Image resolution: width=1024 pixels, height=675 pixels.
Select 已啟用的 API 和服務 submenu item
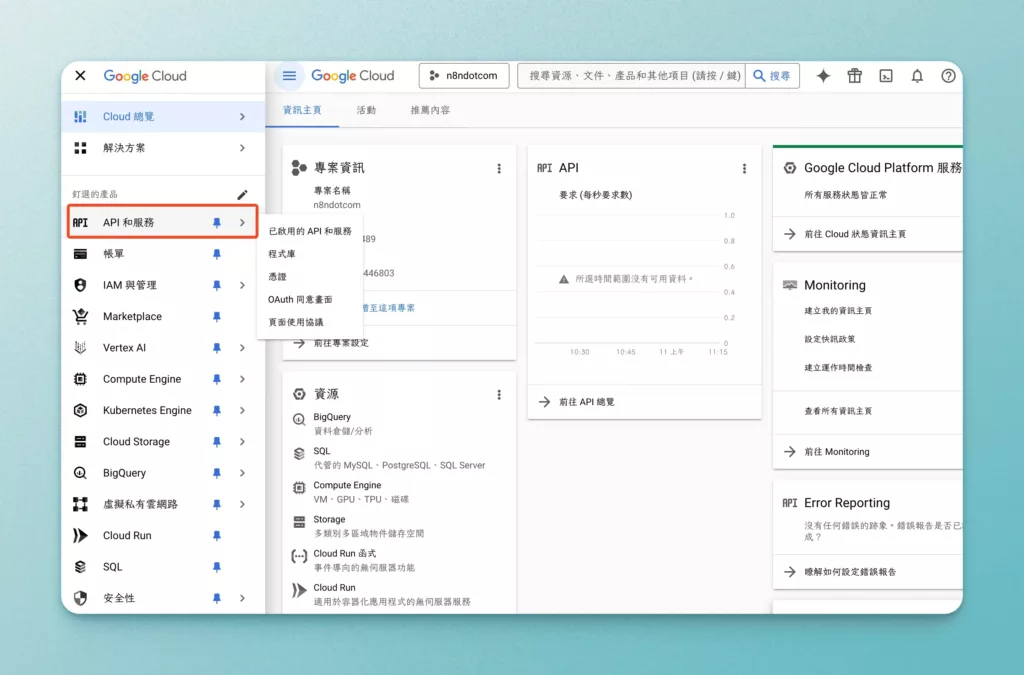coord(310,231)
